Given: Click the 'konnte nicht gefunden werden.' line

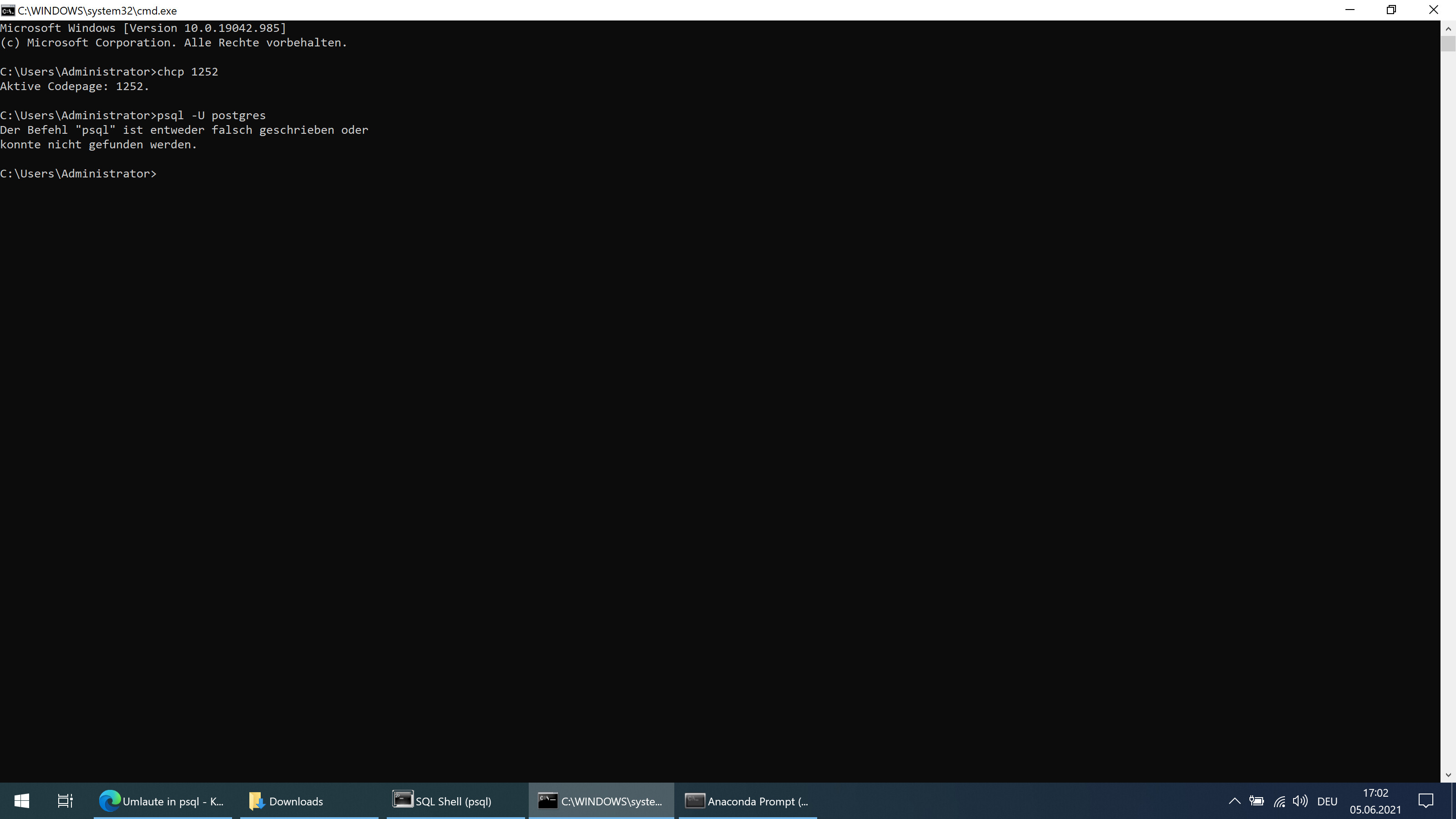Looking at the screenshot, I should click(x=98, y=145).
